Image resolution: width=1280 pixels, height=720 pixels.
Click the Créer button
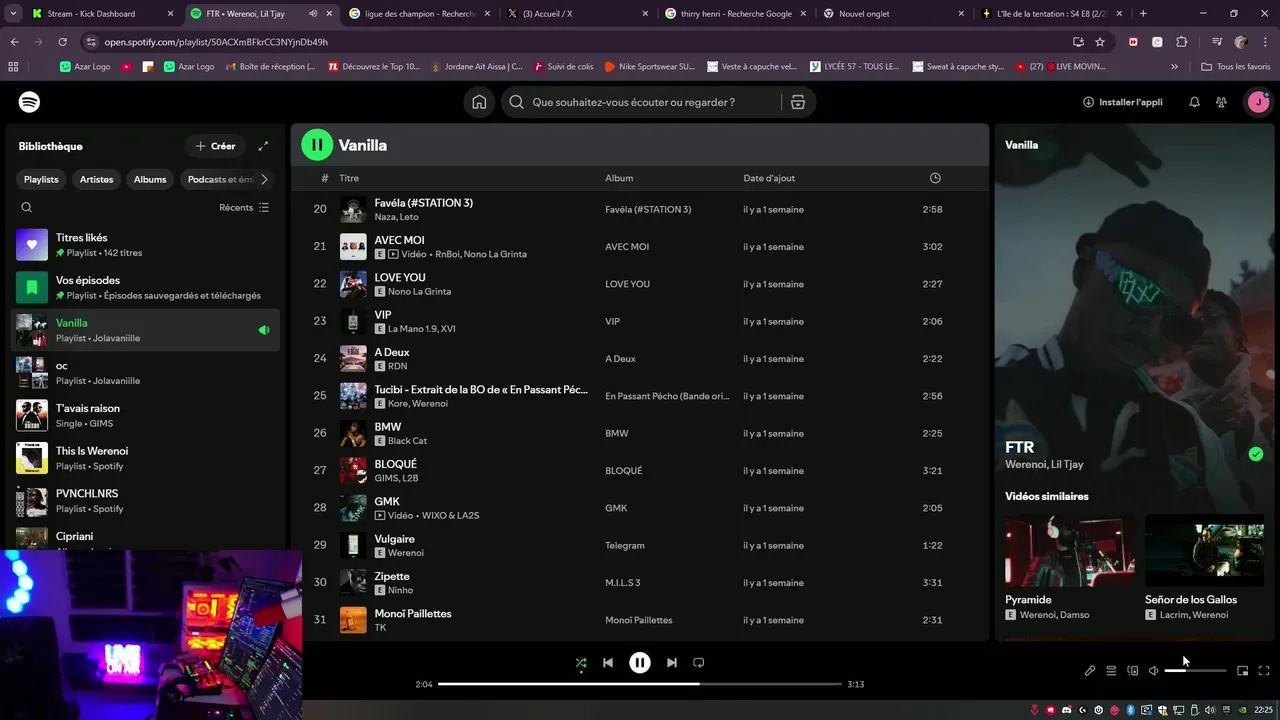[x=215, y=146]
